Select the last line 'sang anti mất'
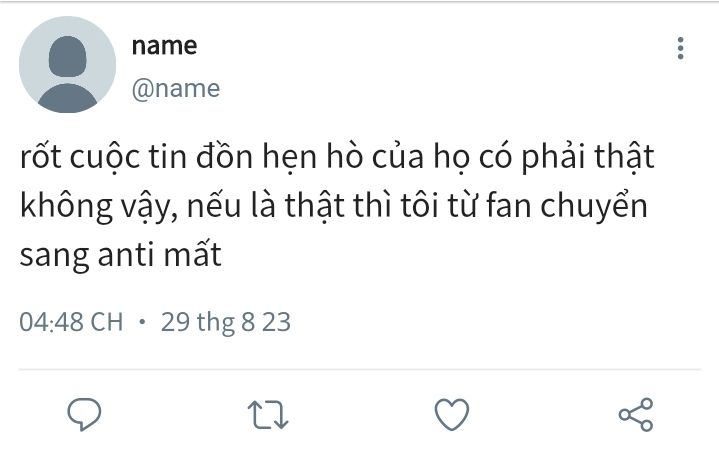Screen dimensions: 719x459 click(x=121, y=255)
